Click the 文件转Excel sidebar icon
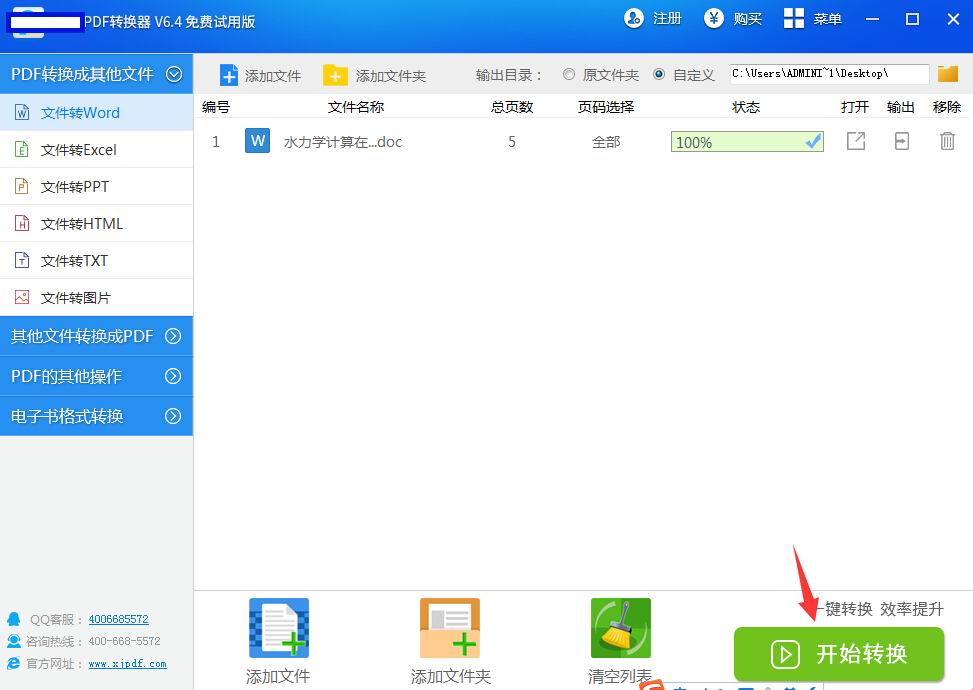 [x=22, y=150]
